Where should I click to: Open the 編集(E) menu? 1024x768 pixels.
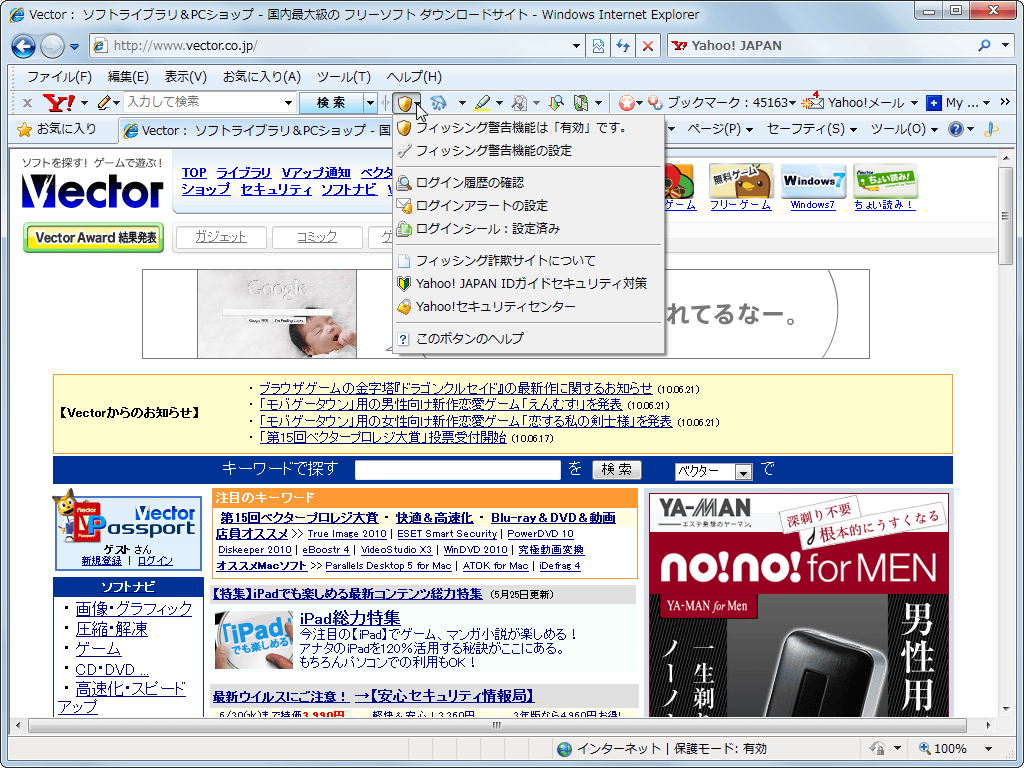pyautogui.click(x=128, y=76)
